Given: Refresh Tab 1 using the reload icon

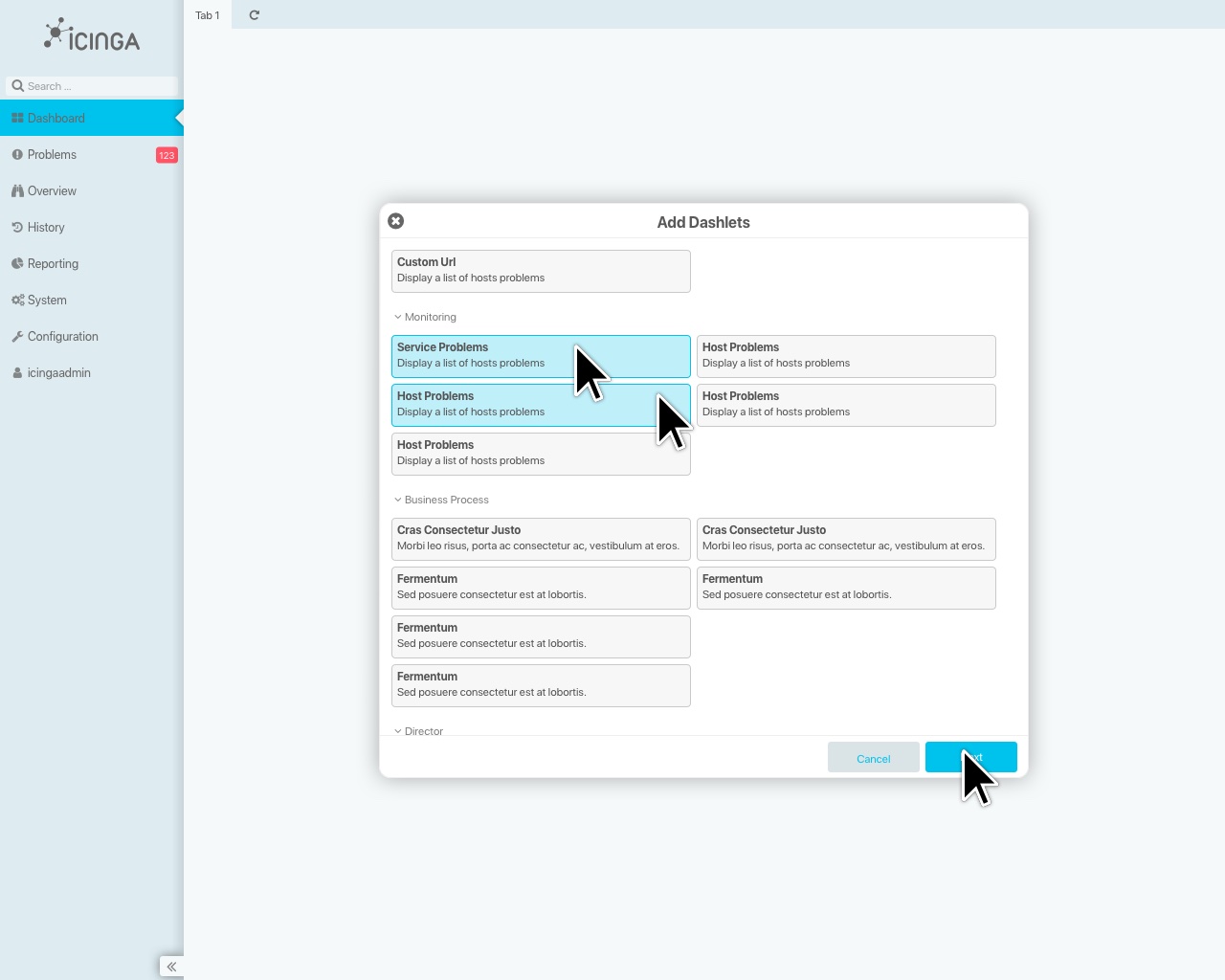Looking at the screenshot, I should pyautogui.click(x=253, y=15).
